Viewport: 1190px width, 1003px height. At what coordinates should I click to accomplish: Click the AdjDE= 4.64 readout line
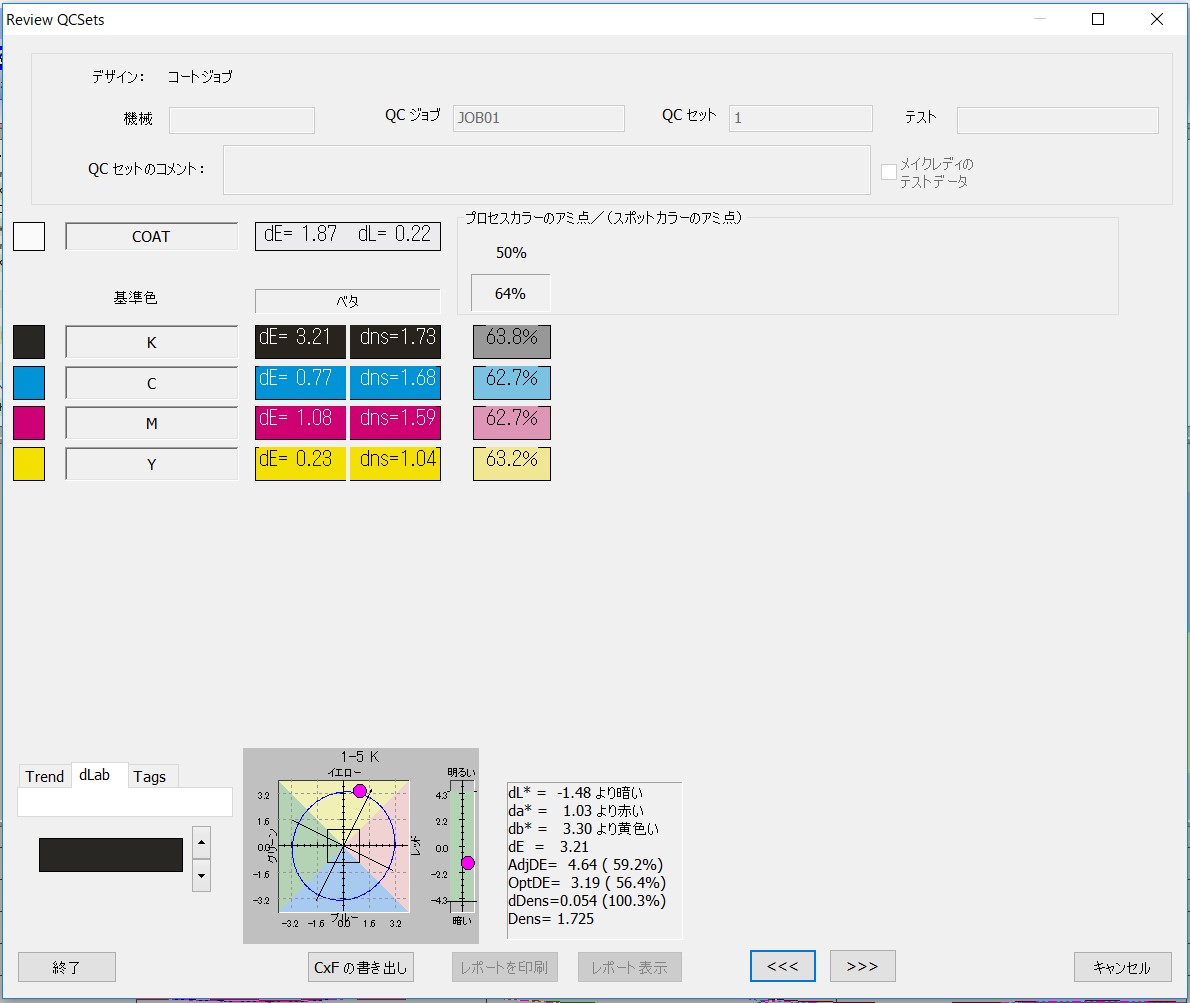[x=585, y=865]
